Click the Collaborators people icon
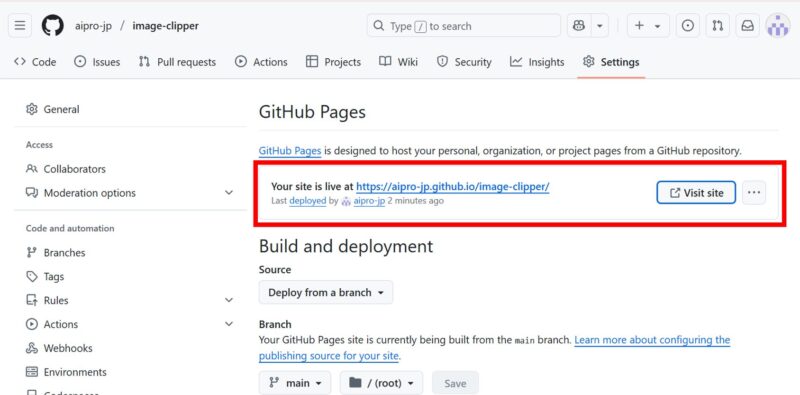The image size is (800, 395). coord(32,169)
